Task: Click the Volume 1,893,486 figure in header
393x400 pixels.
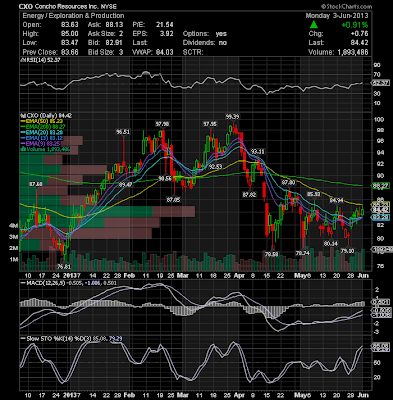Action: (x=338, y=52)
